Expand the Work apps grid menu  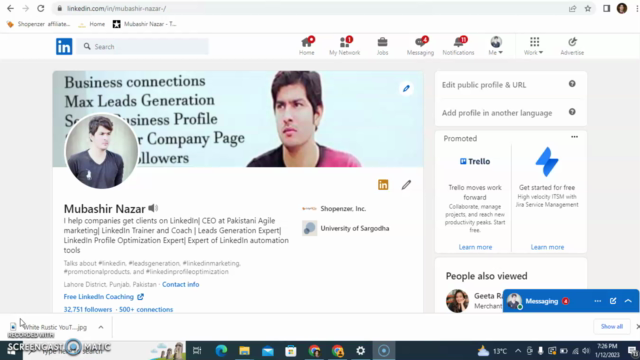click(534, 46)
